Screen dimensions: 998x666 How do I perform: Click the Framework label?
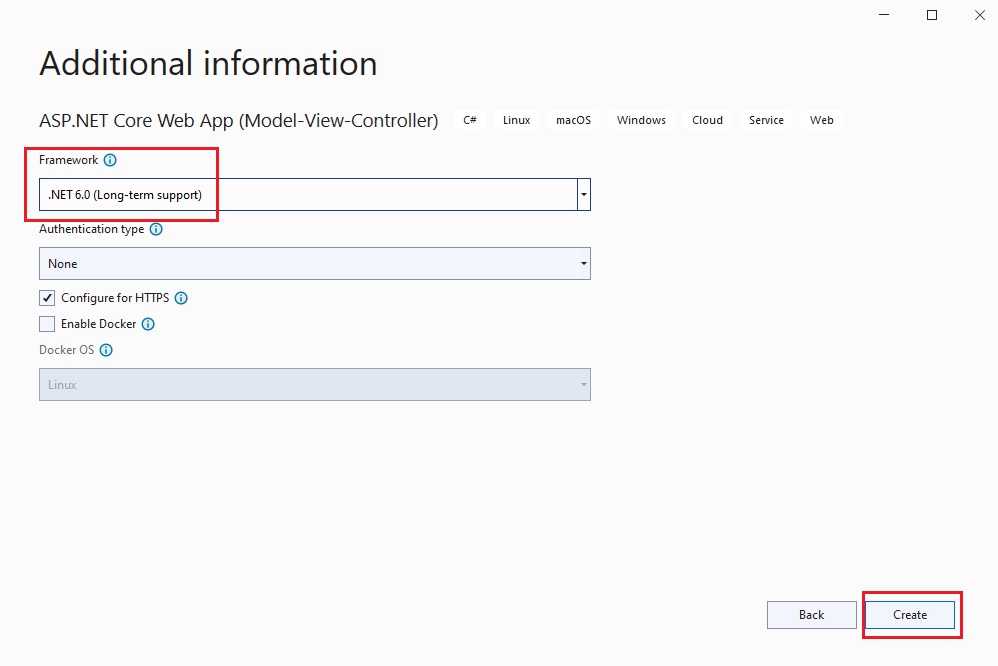pyautogui.click(x=69, y=160)
